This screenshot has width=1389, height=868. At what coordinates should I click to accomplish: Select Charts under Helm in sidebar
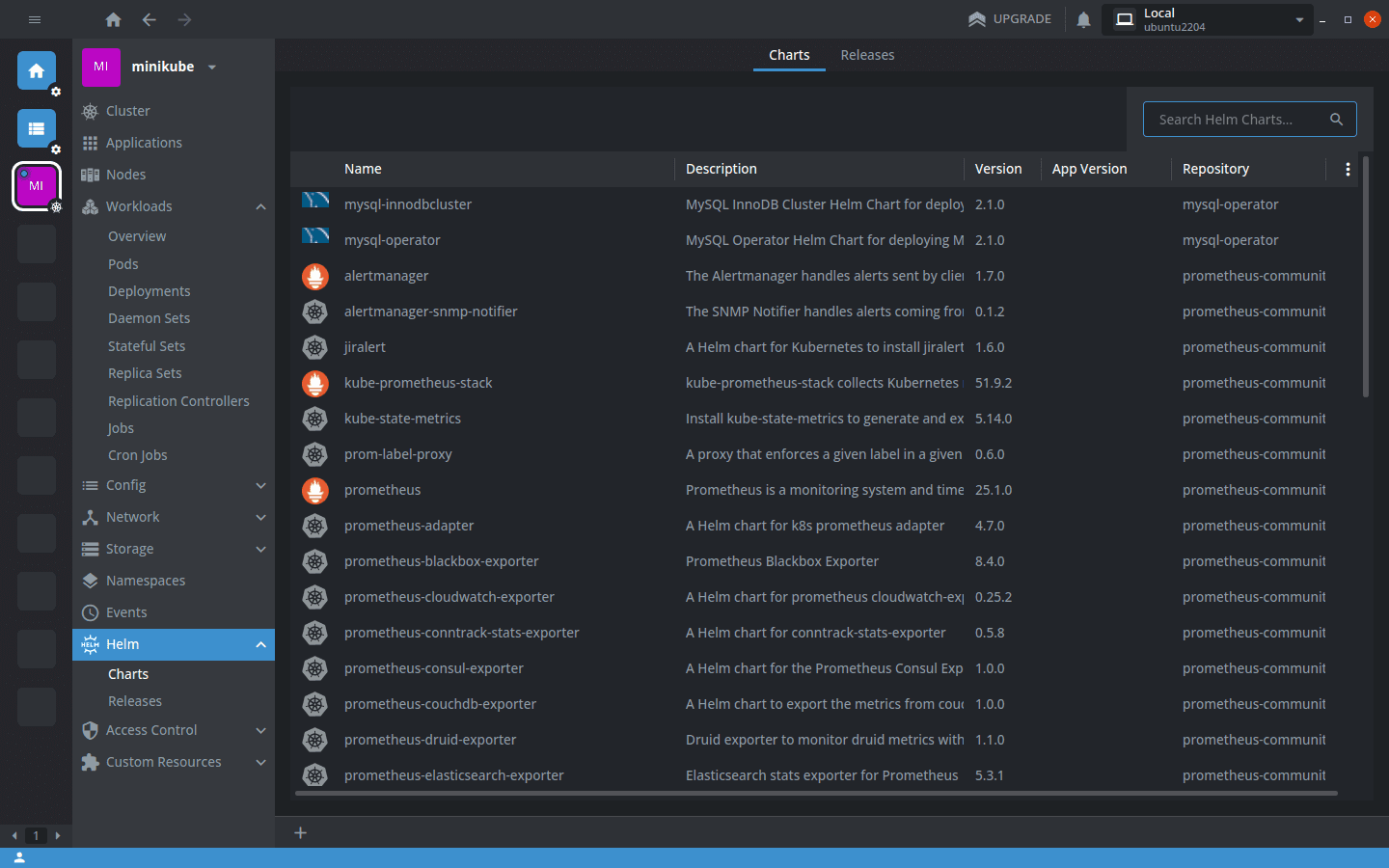128,674
